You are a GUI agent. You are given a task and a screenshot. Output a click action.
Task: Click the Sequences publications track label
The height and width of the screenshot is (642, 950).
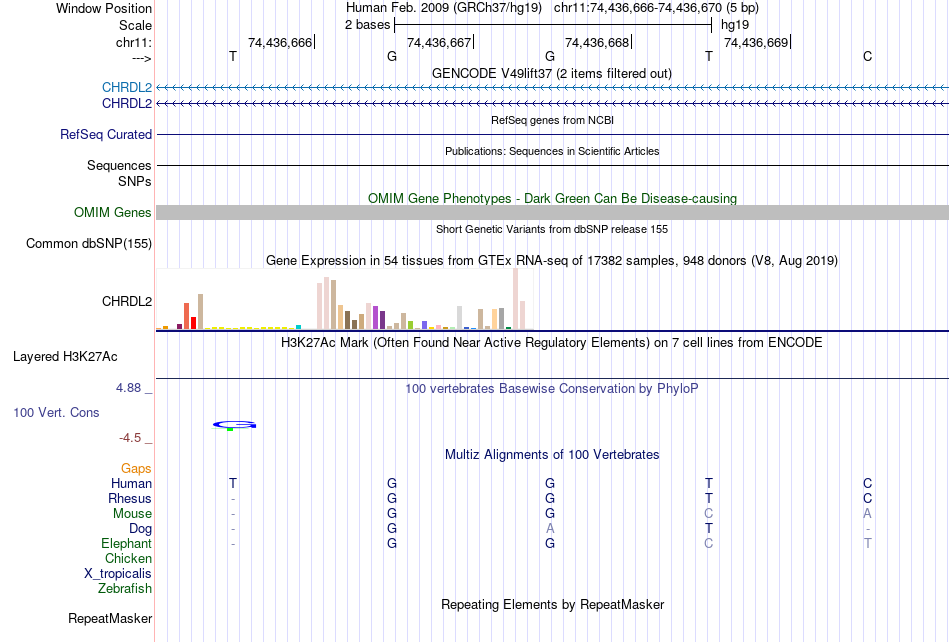(x=119, y=165)
